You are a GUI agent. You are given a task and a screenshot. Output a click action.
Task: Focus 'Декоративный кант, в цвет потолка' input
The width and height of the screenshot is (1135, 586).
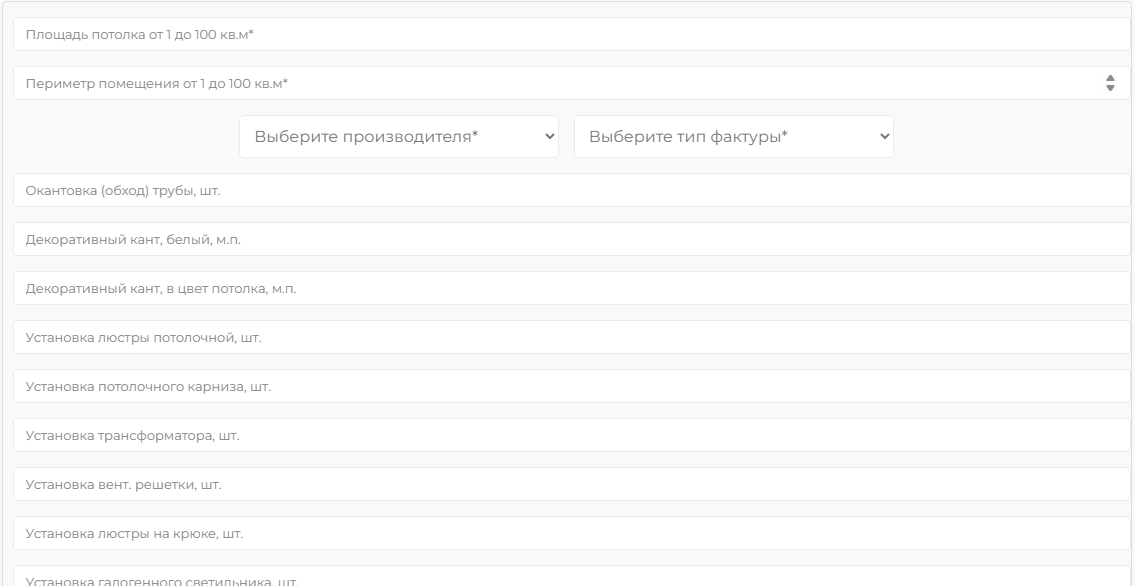[570, 288]
